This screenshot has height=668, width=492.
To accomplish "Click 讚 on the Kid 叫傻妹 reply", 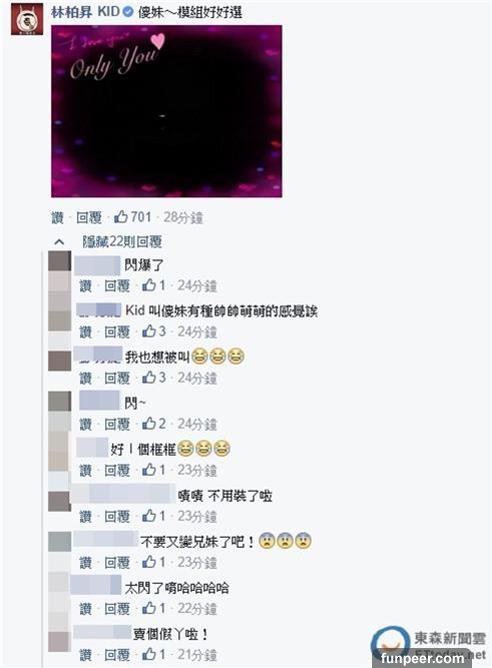I will tap(86, 331).
